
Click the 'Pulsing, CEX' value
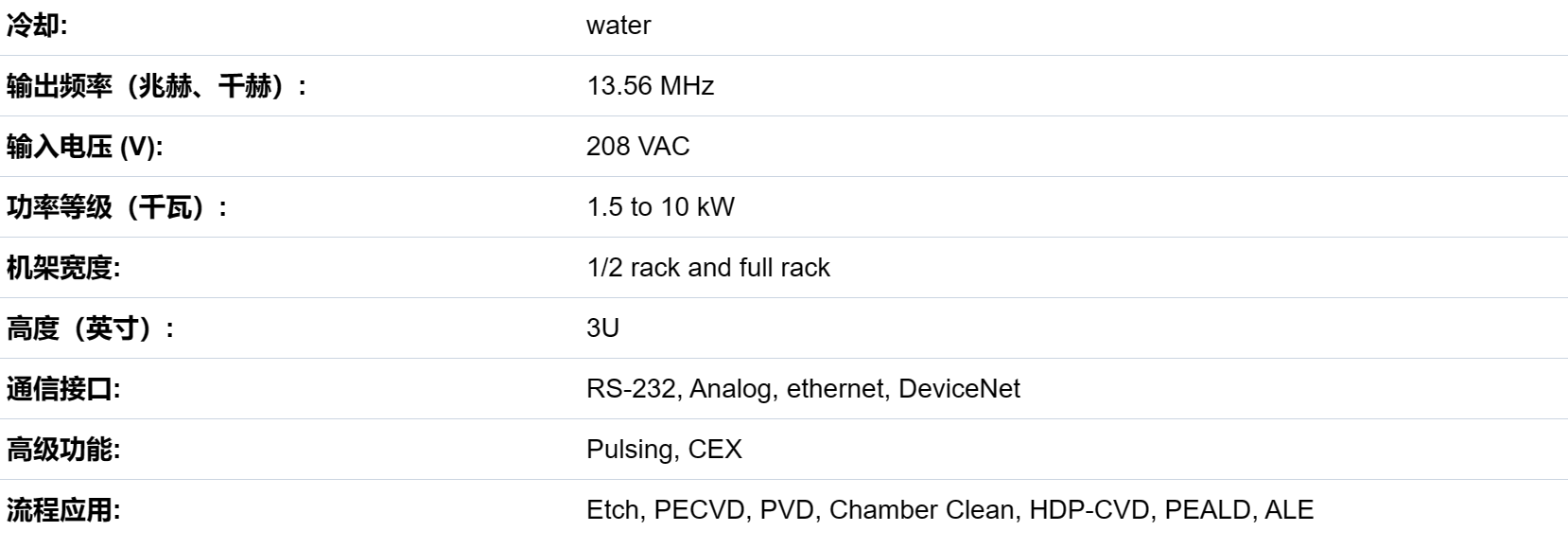(664, 450)
